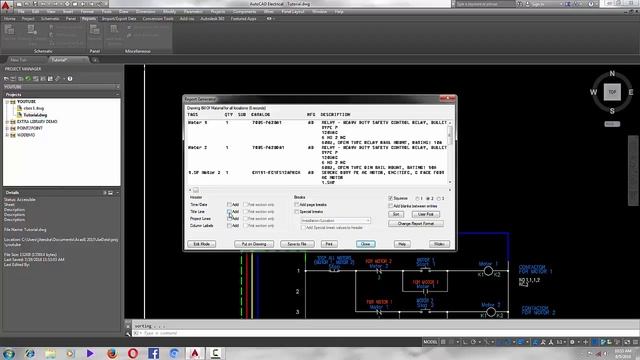The width and height of the screenshot is (640, 360).
Task: Click the refresh icon in Project Manager toolbar
Action: [x=28, y=79]
